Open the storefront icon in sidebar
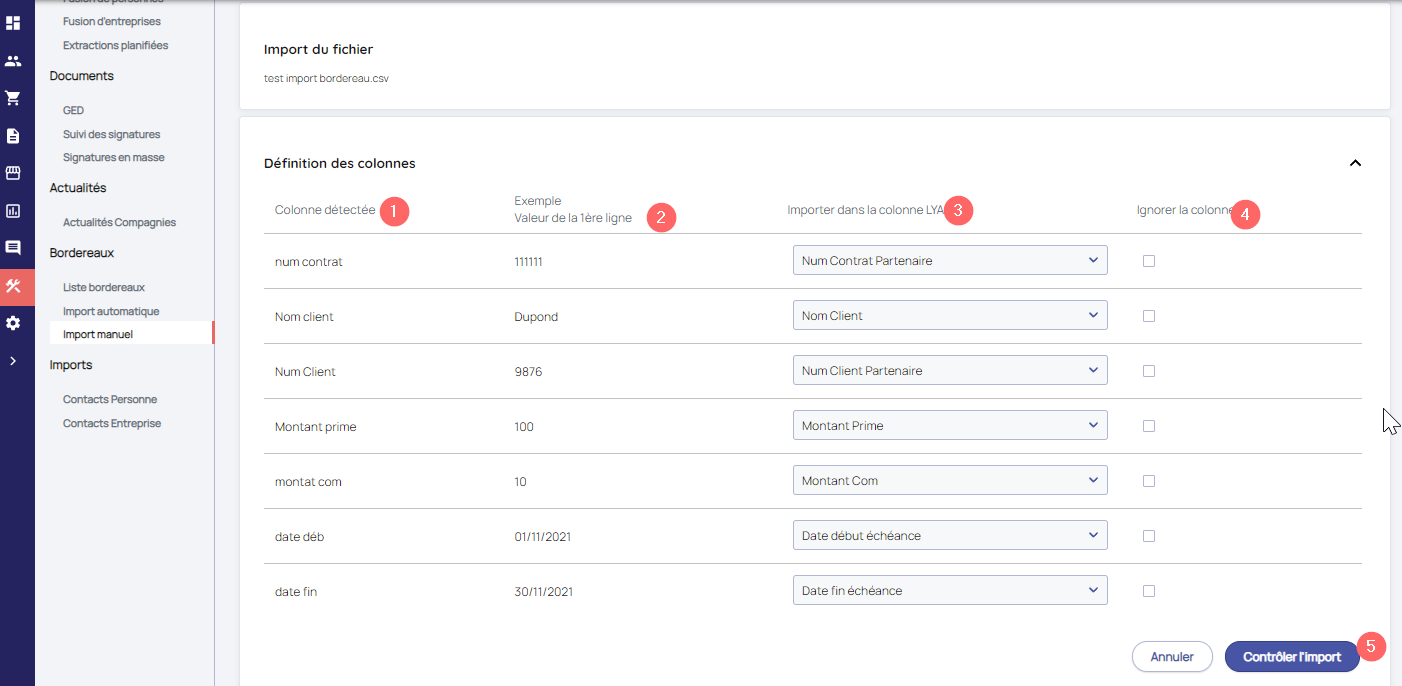Viewport: 1402px width, 686px height. point(13,173)
